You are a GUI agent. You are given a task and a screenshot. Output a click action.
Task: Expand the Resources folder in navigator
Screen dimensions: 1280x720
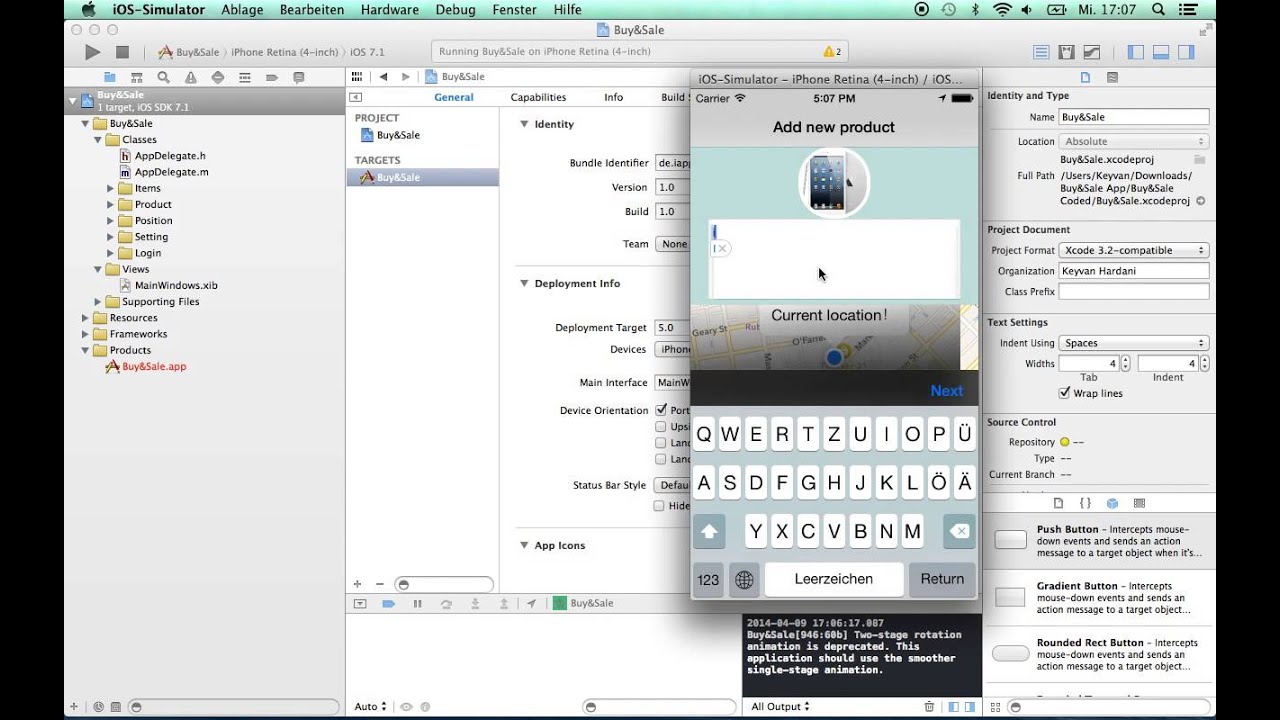pyautogui.click(x=85, y=318)
